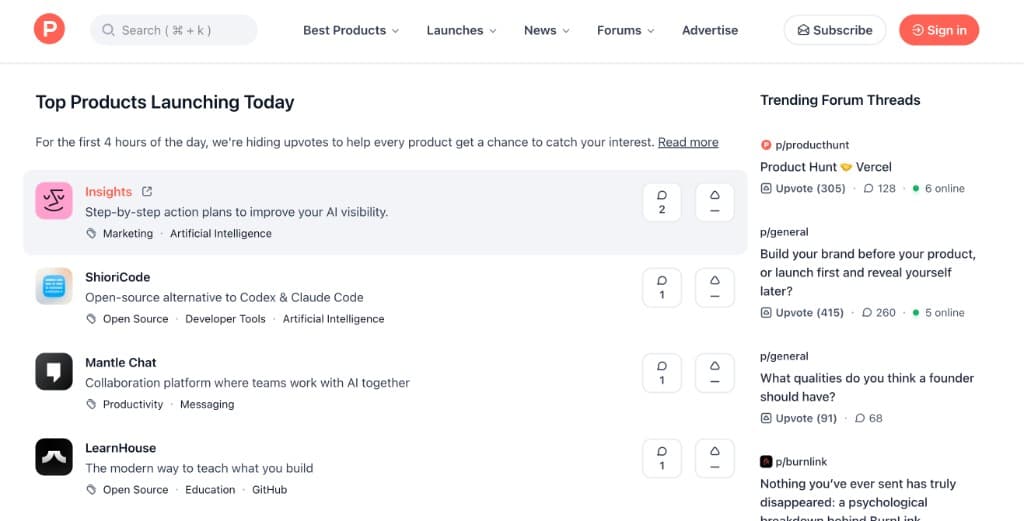Select Open Source tag under LearnHouse
The height and width of the screenshot is (521, 1024).
pos(135,490)
